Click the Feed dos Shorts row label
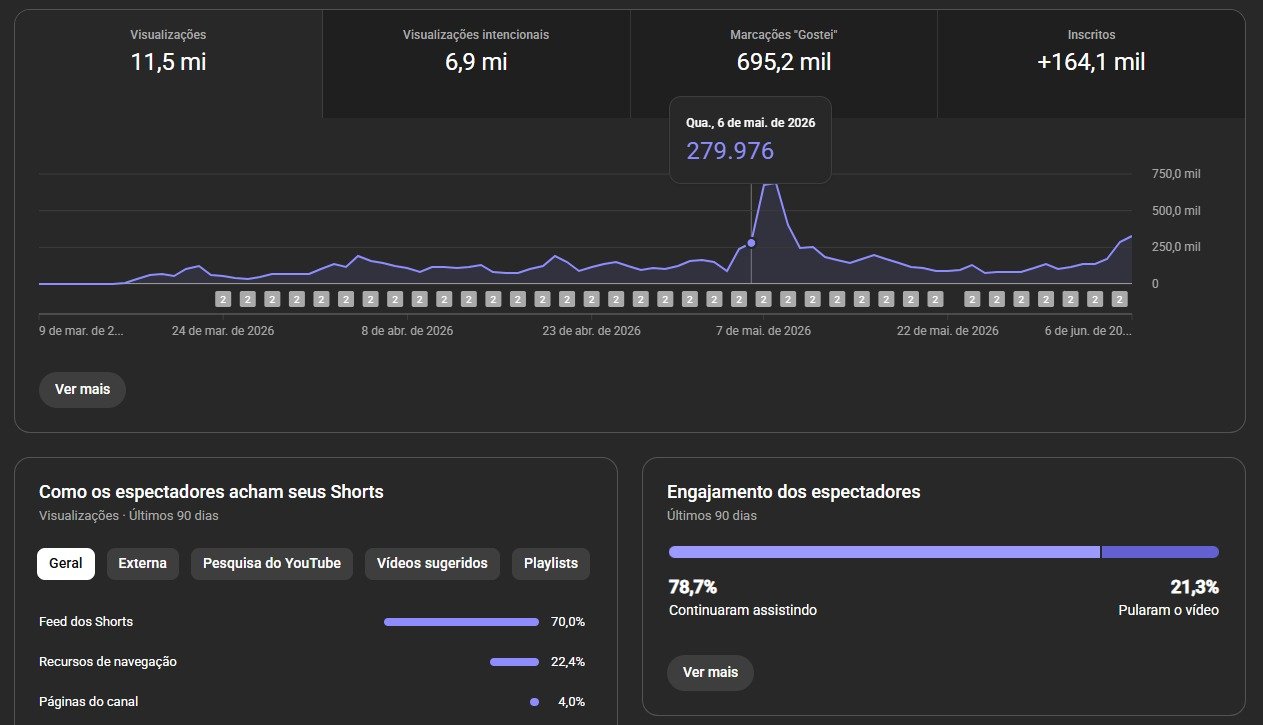 [86, 622]
